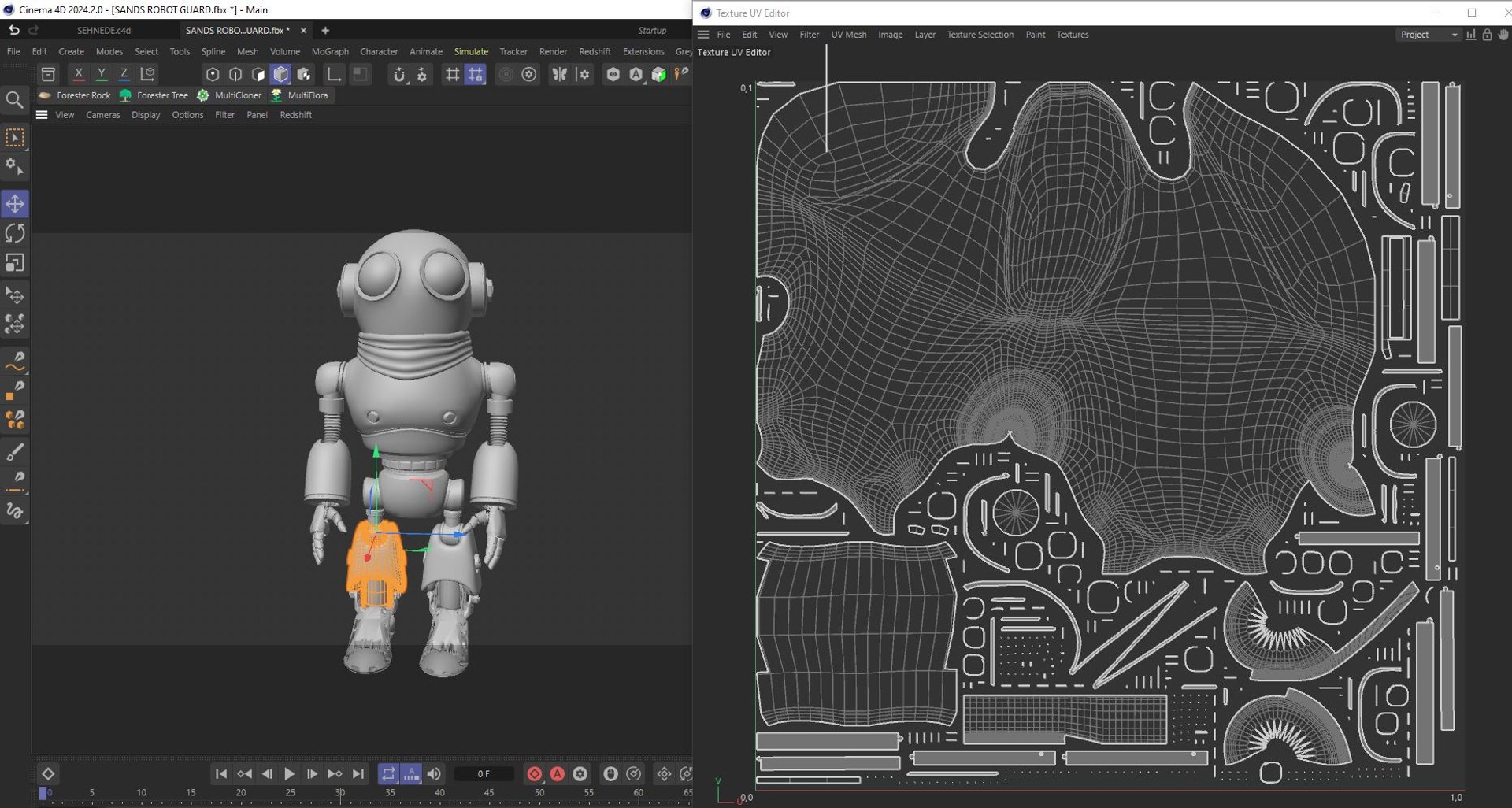Click the current frame field 0 F

click(484, 774)
